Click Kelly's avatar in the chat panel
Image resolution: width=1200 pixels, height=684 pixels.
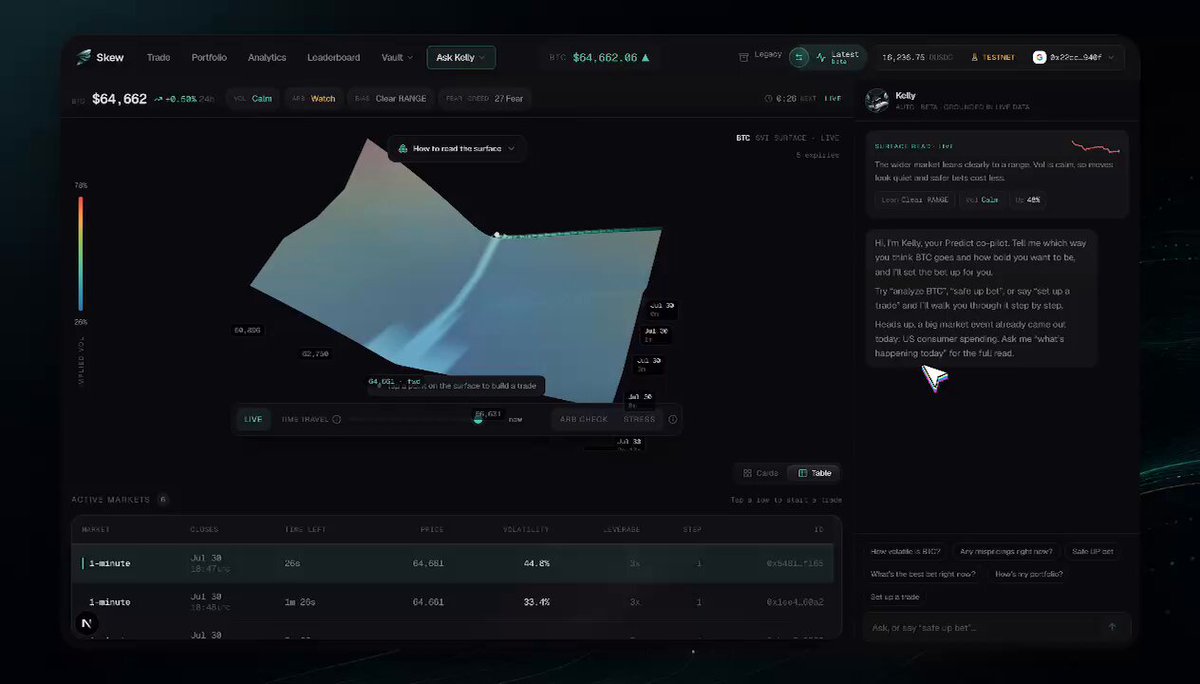[x=877, y=100]
